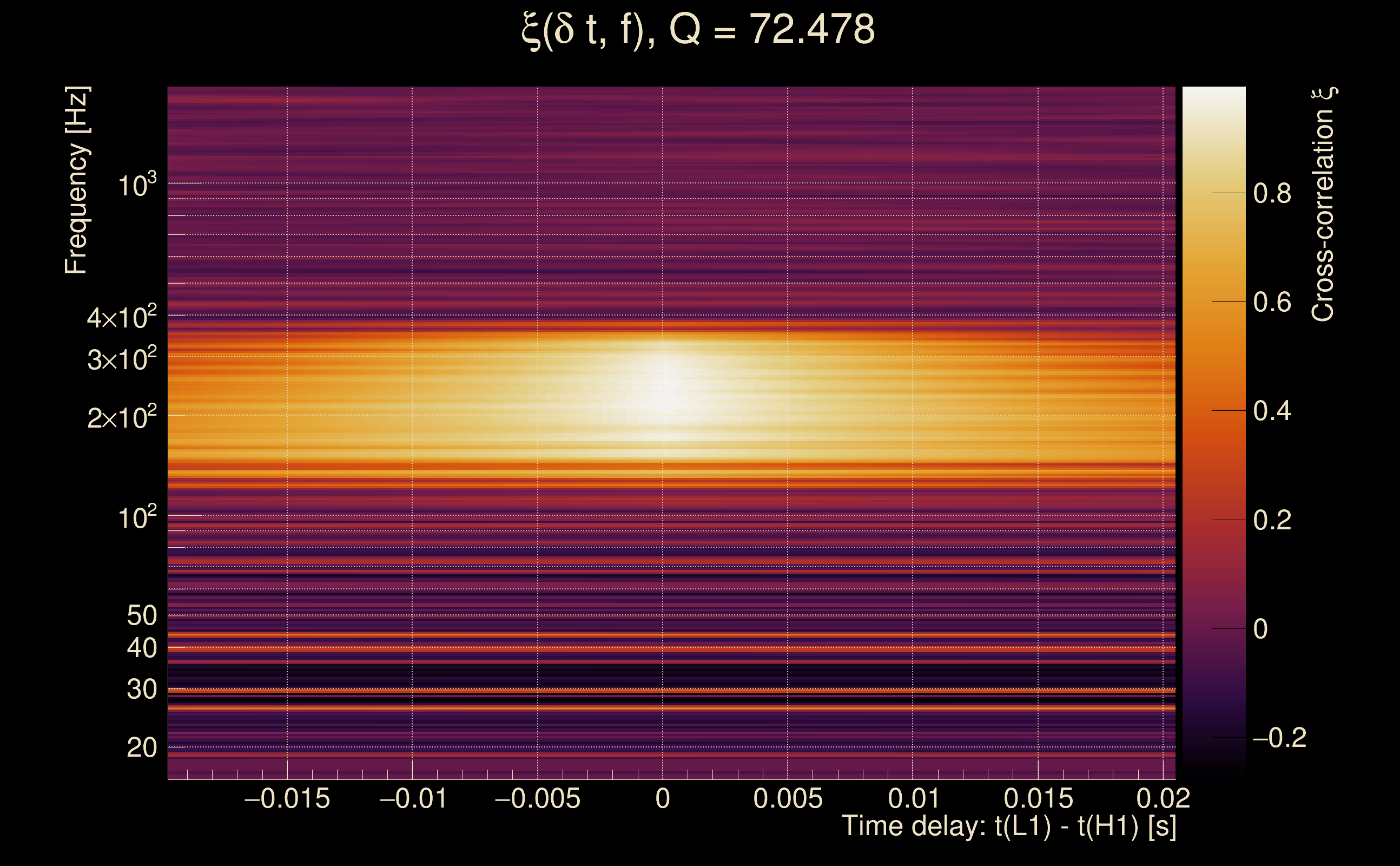Click the y-axis tick label 50
This screenshot has width=1400, height=866.
tap(141, 616)
